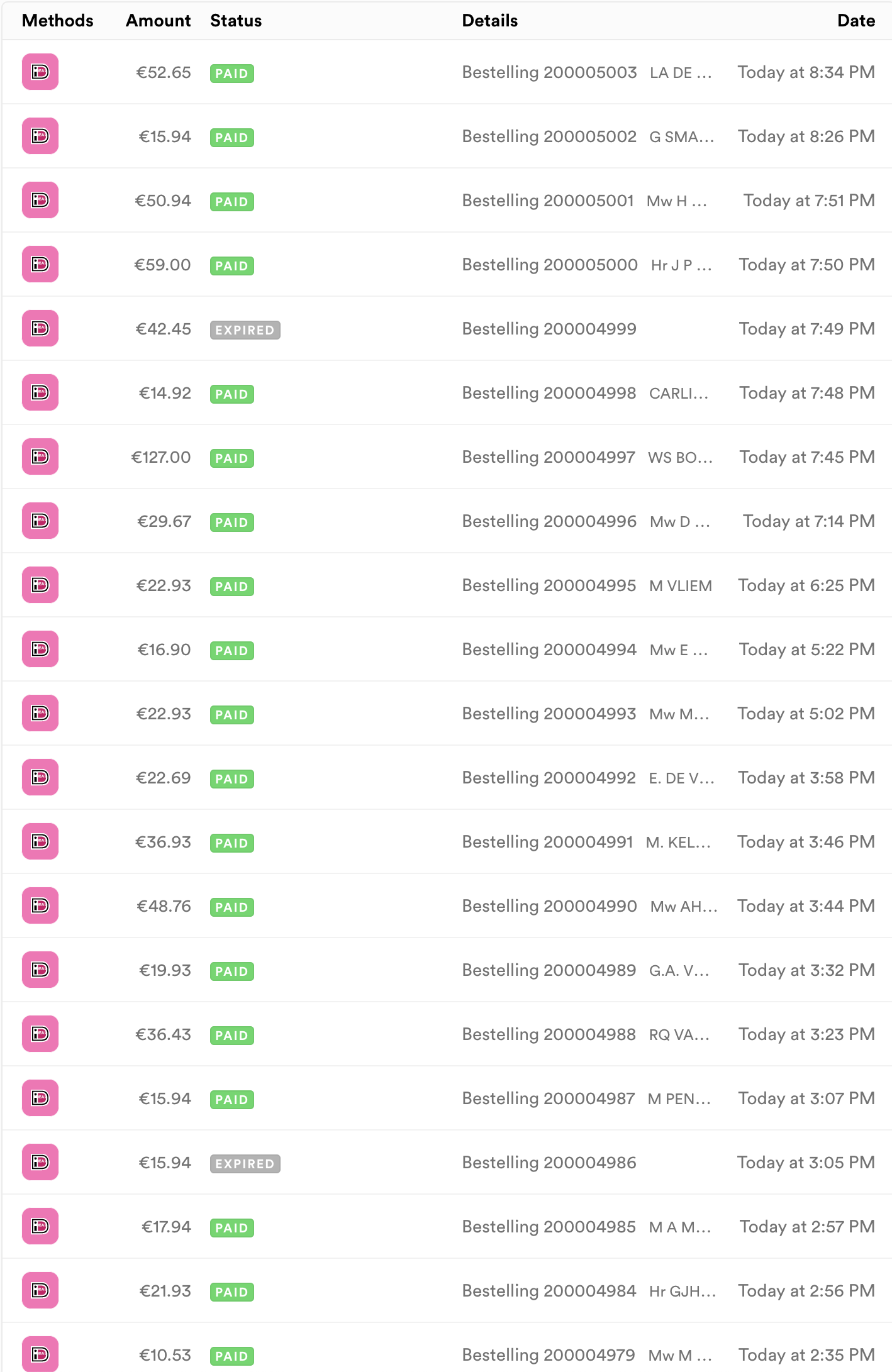
Task: Click the iDEAL icon for the €10.53 payment
Action: point(40,1354)
